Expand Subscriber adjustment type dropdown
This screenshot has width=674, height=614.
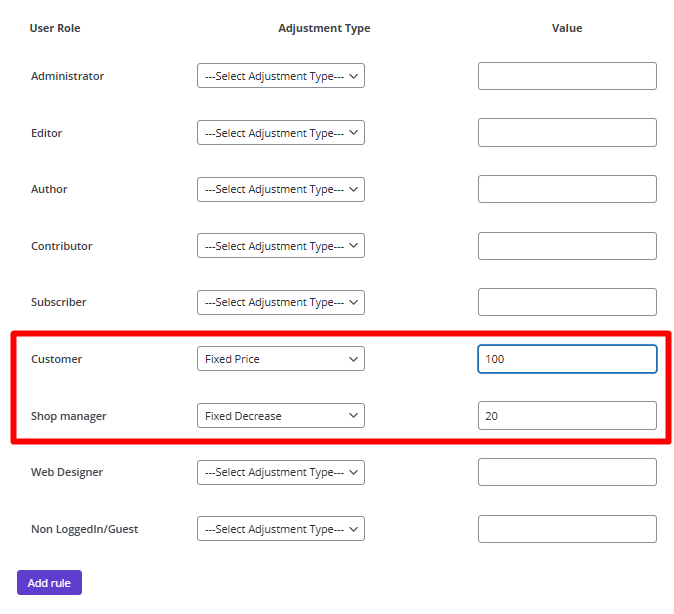281,302
